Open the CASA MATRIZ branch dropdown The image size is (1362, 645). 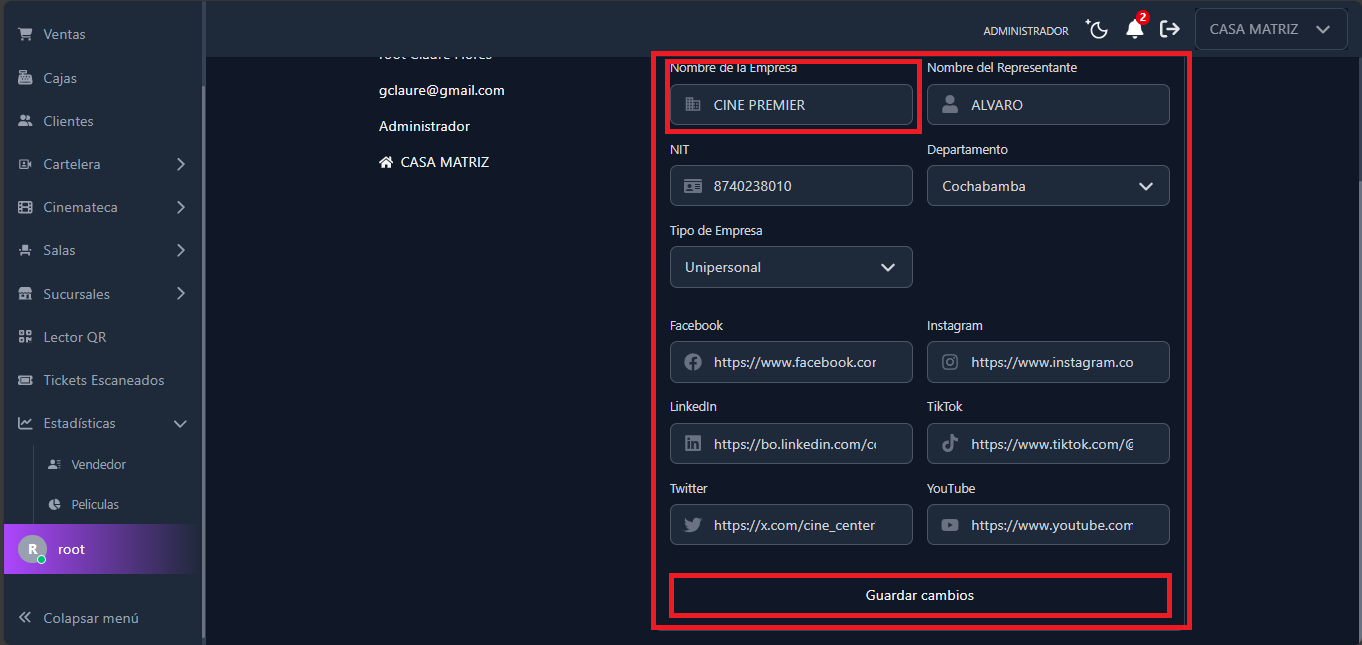coord(1270,29)
